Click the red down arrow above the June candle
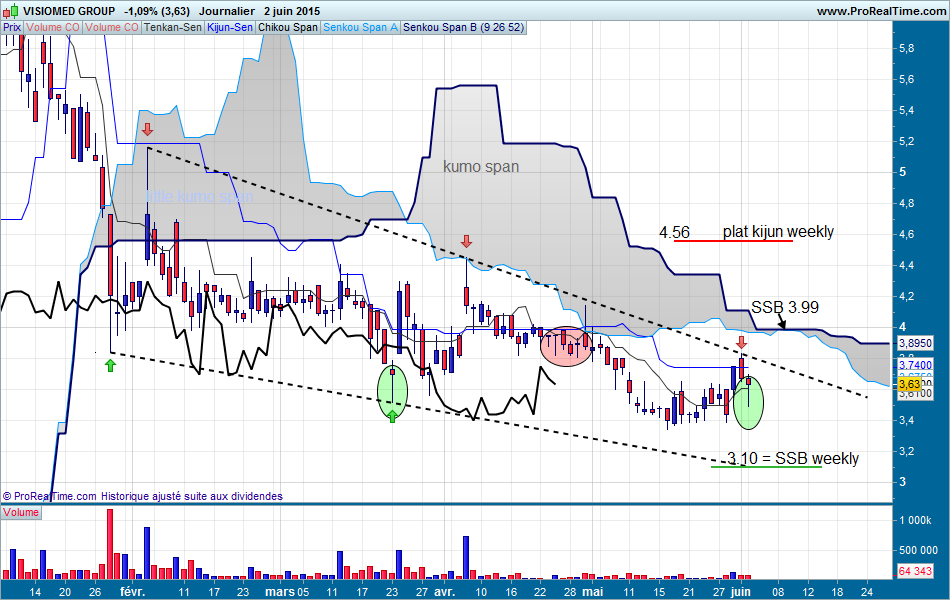 (741, 343)
